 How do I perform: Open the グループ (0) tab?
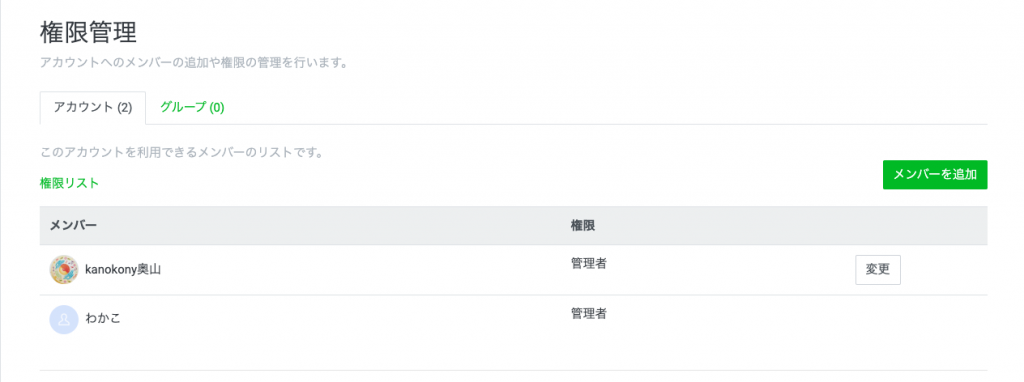click(x=193, y=108)
